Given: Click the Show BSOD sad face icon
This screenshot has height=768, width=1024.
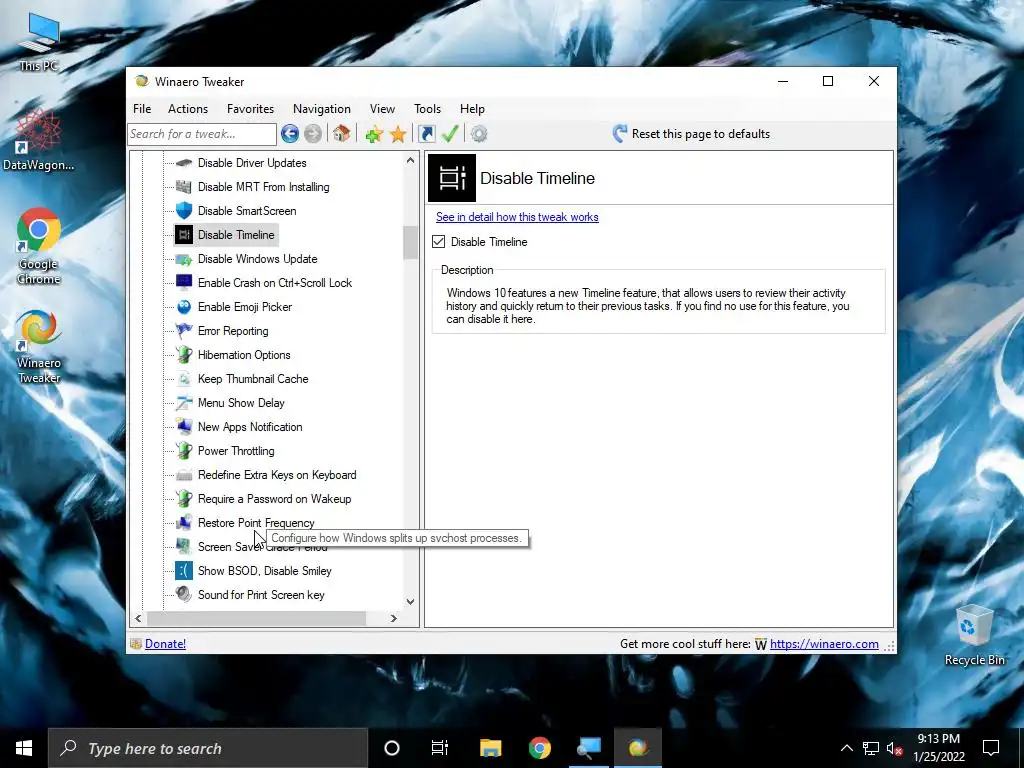Looking at the screenshot, I should (184, 571).
